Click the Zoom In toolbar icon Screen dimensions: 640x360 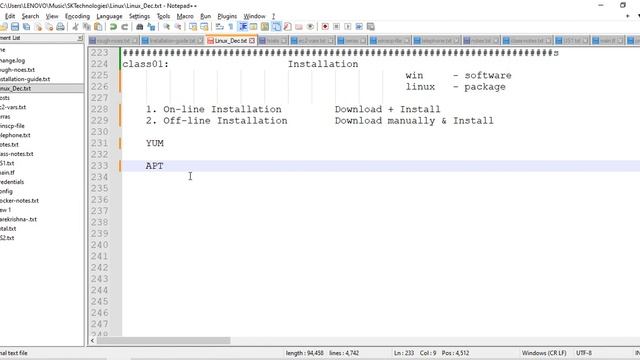(167, 27)
